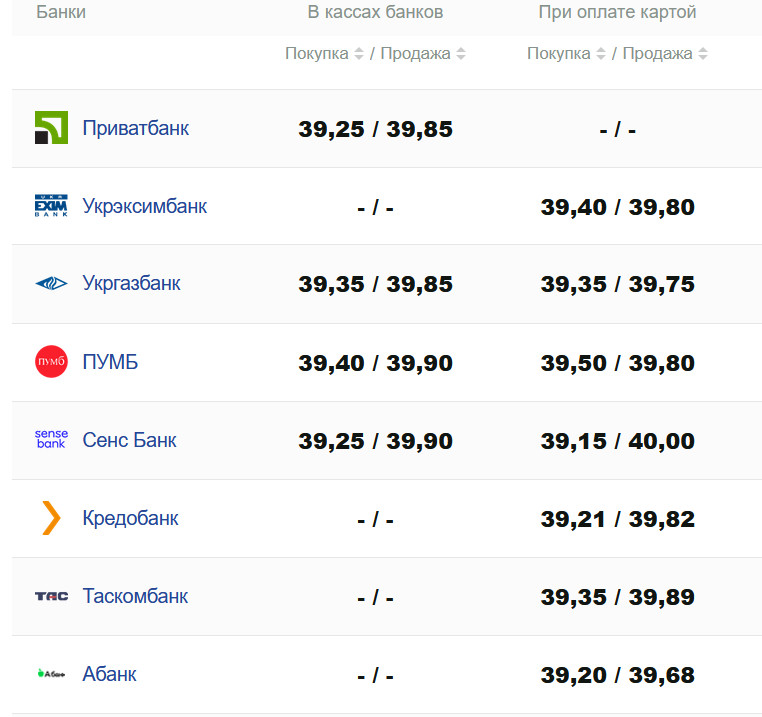Click the Приватбанк green logo icon

tap(51, 128)
